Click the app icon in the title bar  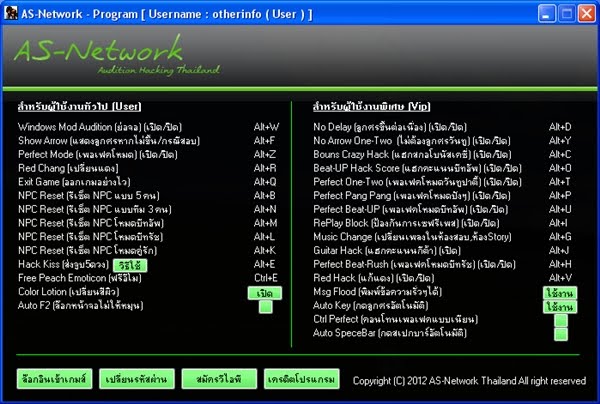11,13
